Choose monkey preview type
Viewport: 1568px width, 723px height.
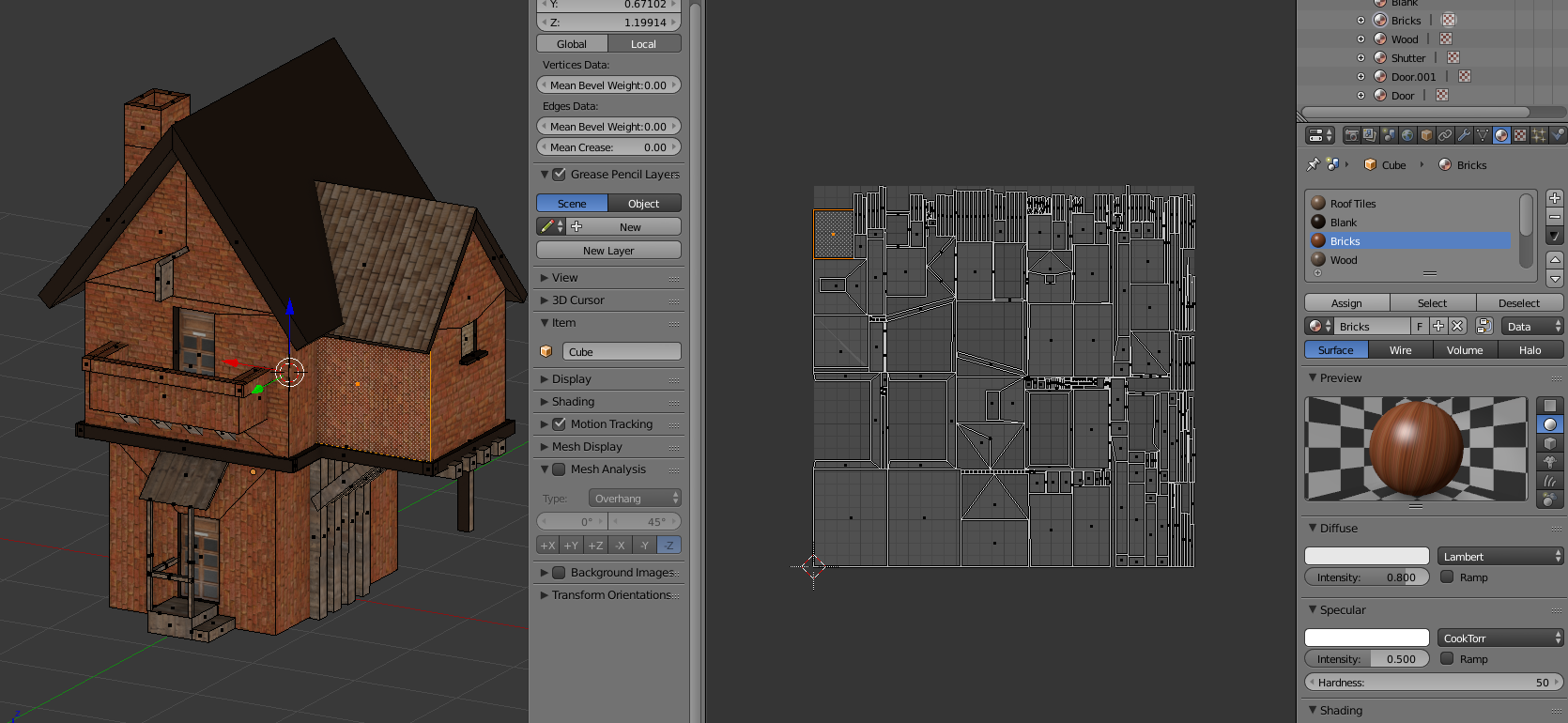[x=1549, y=462]
